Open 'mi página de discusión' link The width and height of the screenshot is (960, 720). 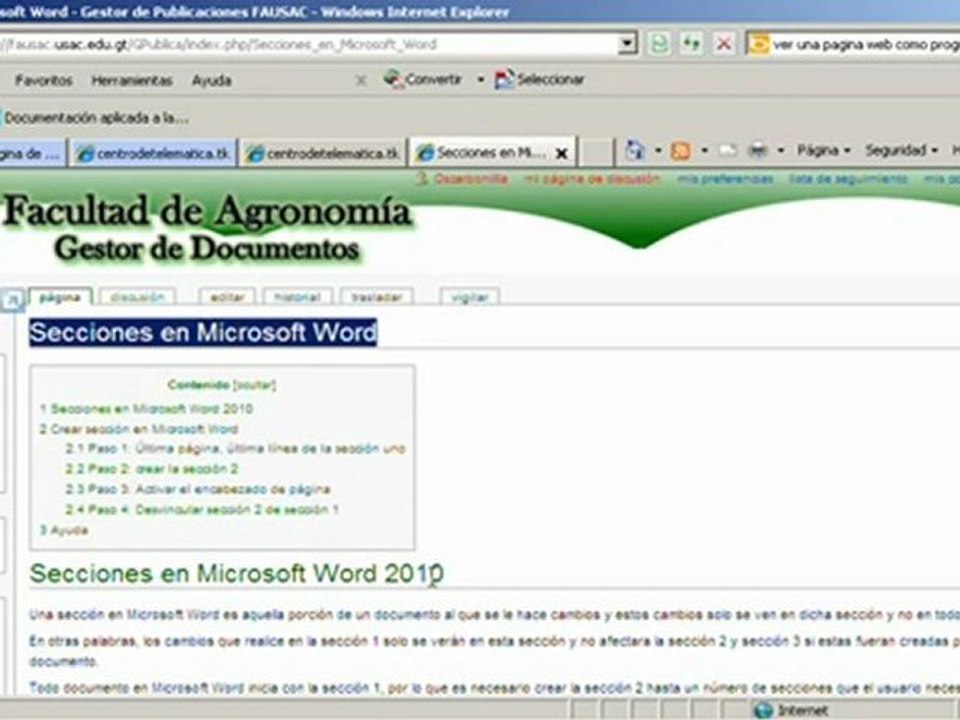pos(592,179)
